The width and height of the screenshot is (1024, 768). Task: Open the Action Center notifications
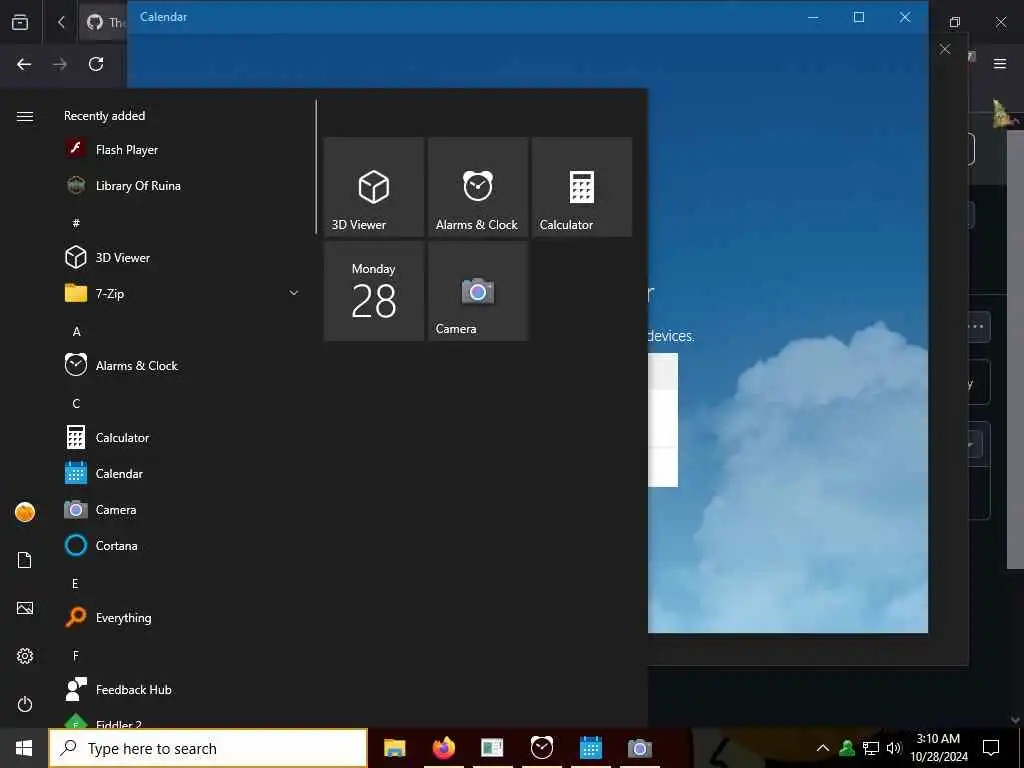coord(991,748)
